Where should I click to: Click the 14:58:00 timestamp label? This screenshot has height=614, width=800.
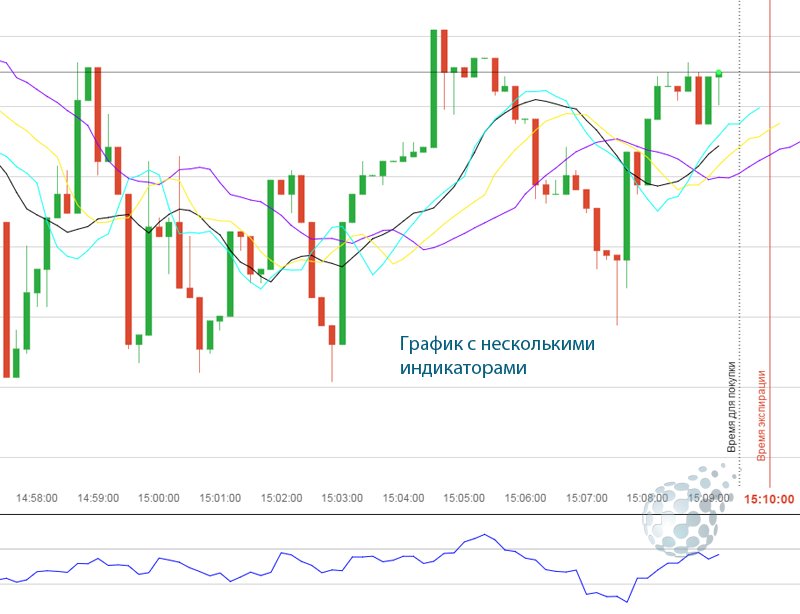click(x=37, y=496)
